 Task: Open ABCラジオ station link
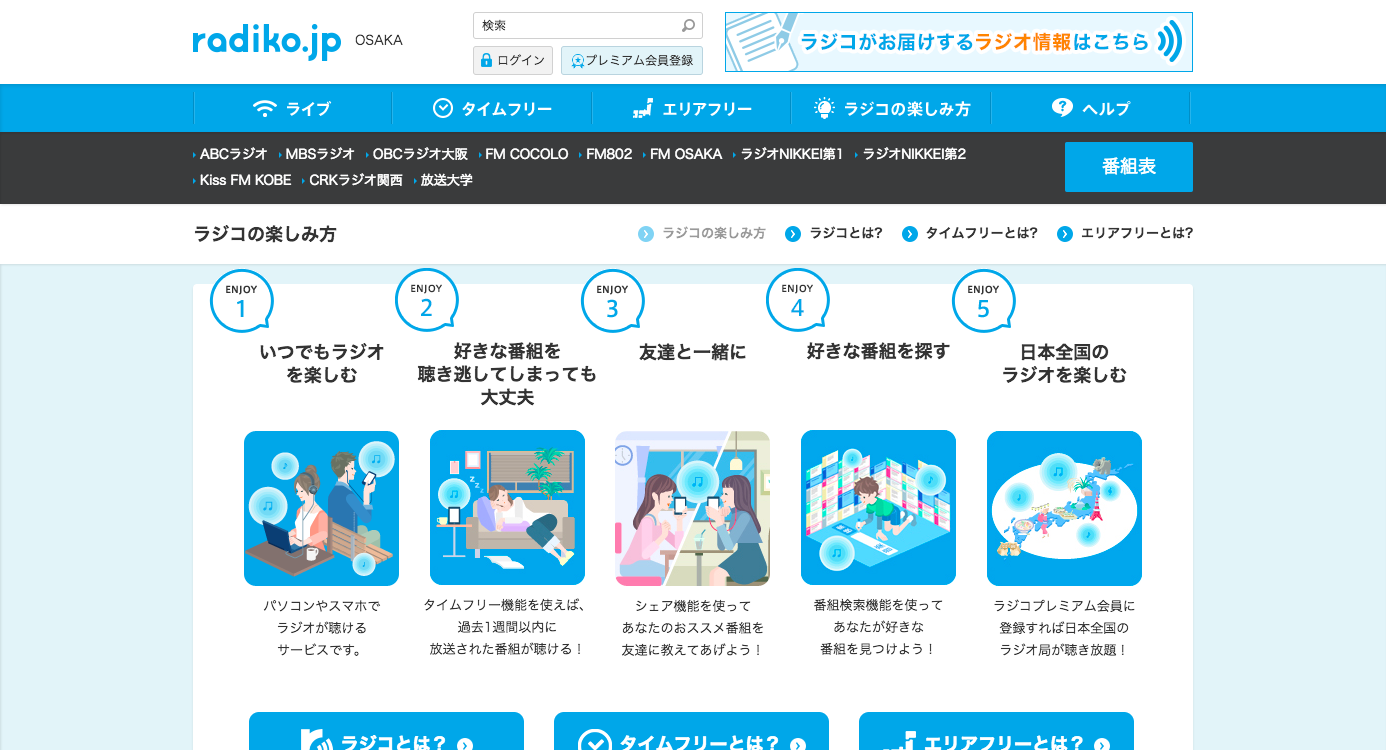coord(233,154)
